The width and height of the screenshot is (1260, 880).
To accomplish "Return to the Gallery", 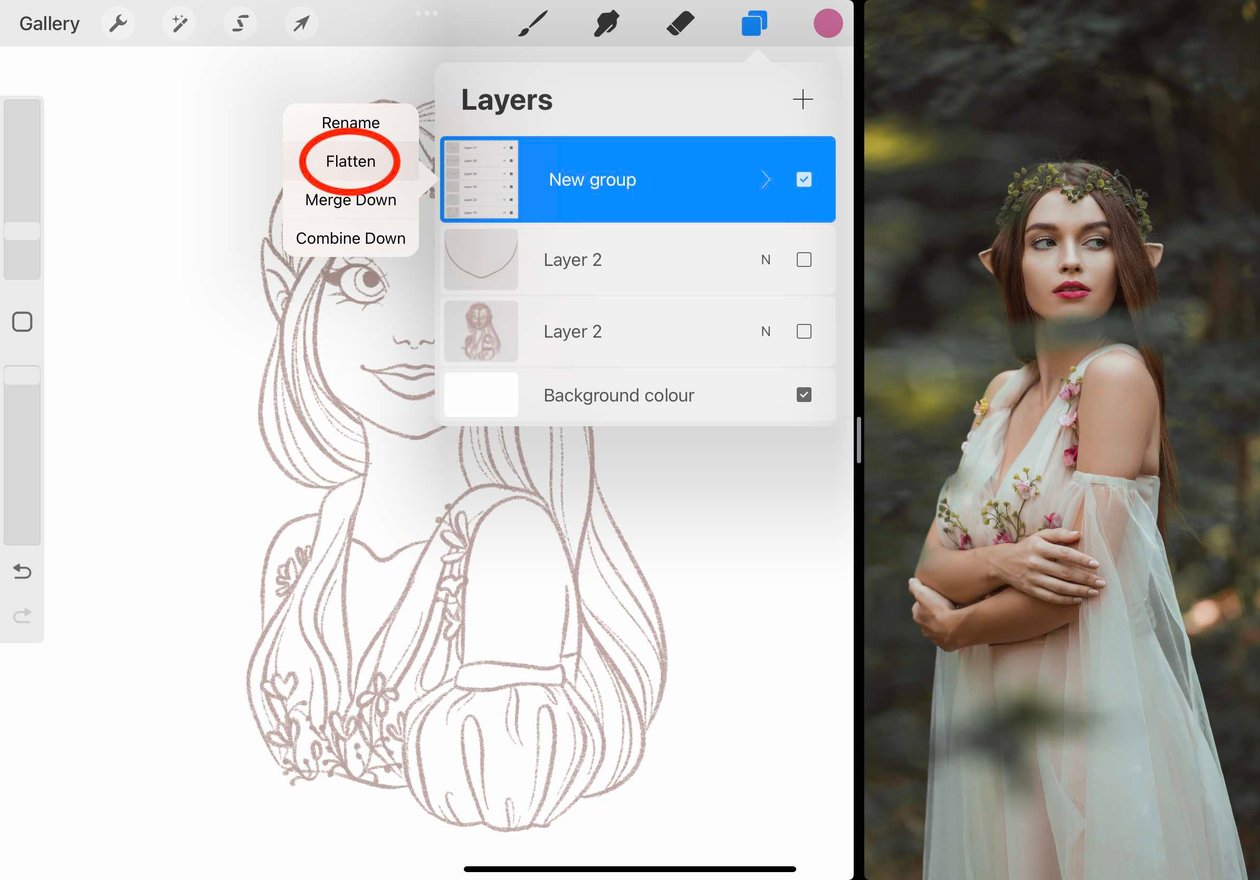I will point(49,23).
